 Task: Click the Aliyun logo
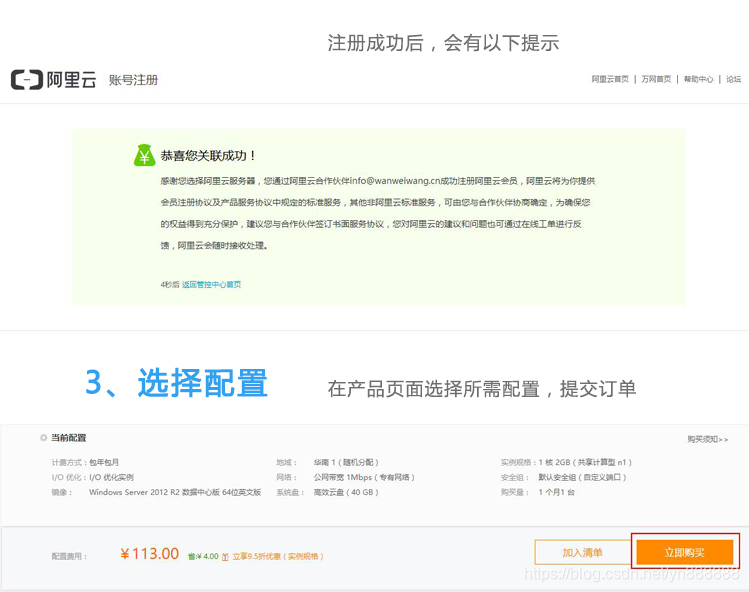(x=54, y=79)
